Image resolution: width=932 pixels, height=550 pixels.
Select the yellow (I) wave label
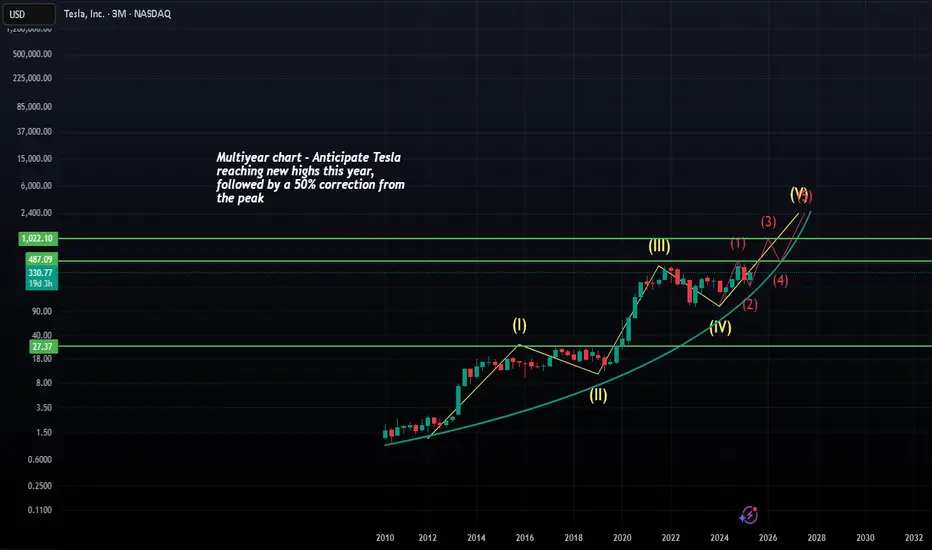pos(519,325)
